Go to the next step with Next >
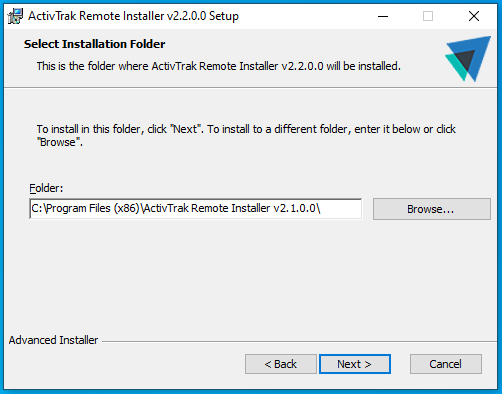502x394 pixels. click(355, 364)
